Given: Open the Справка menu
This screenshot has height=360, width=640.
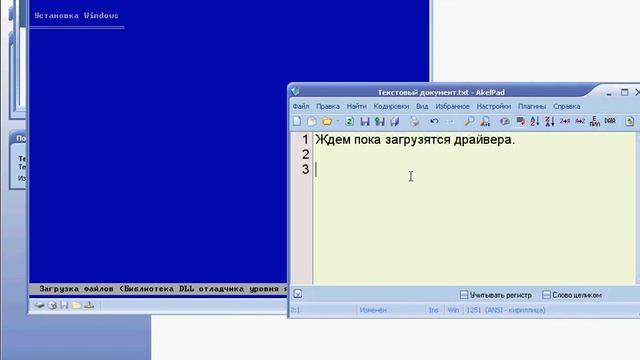Looking at the screenshot, I should [x=567, y=106].
